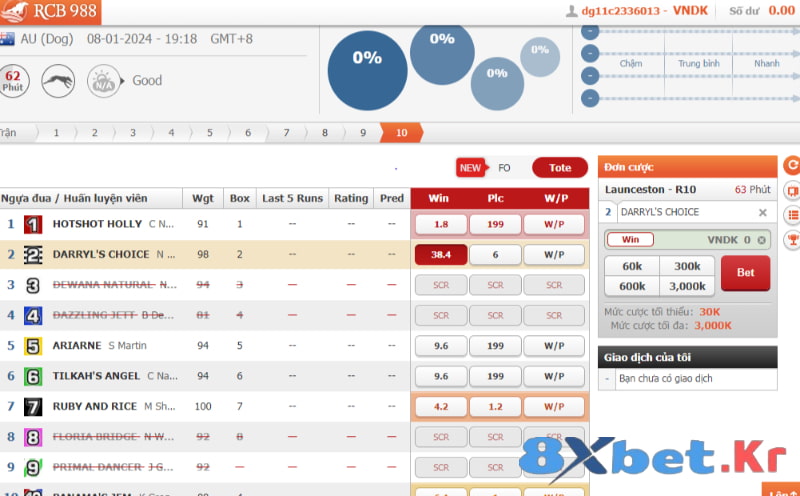Switch odds type to Tote

click(560, 168)
